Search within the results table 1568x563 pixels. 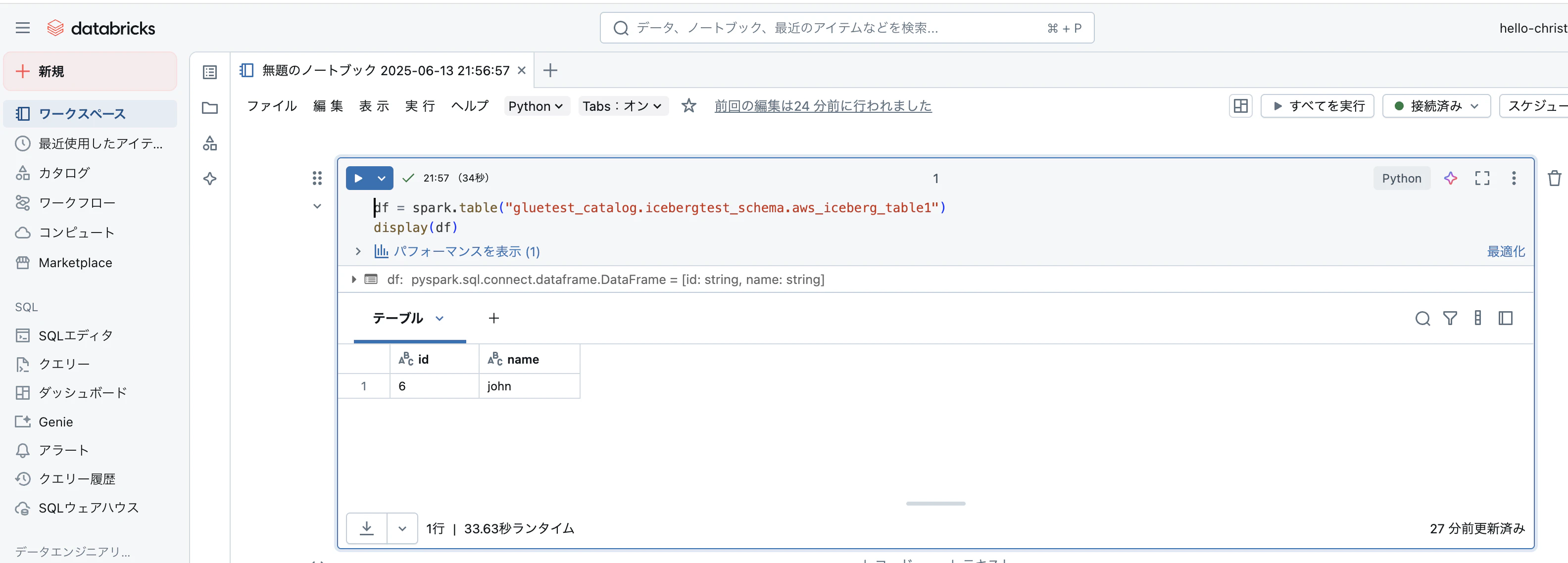[x=1422, y=318]
